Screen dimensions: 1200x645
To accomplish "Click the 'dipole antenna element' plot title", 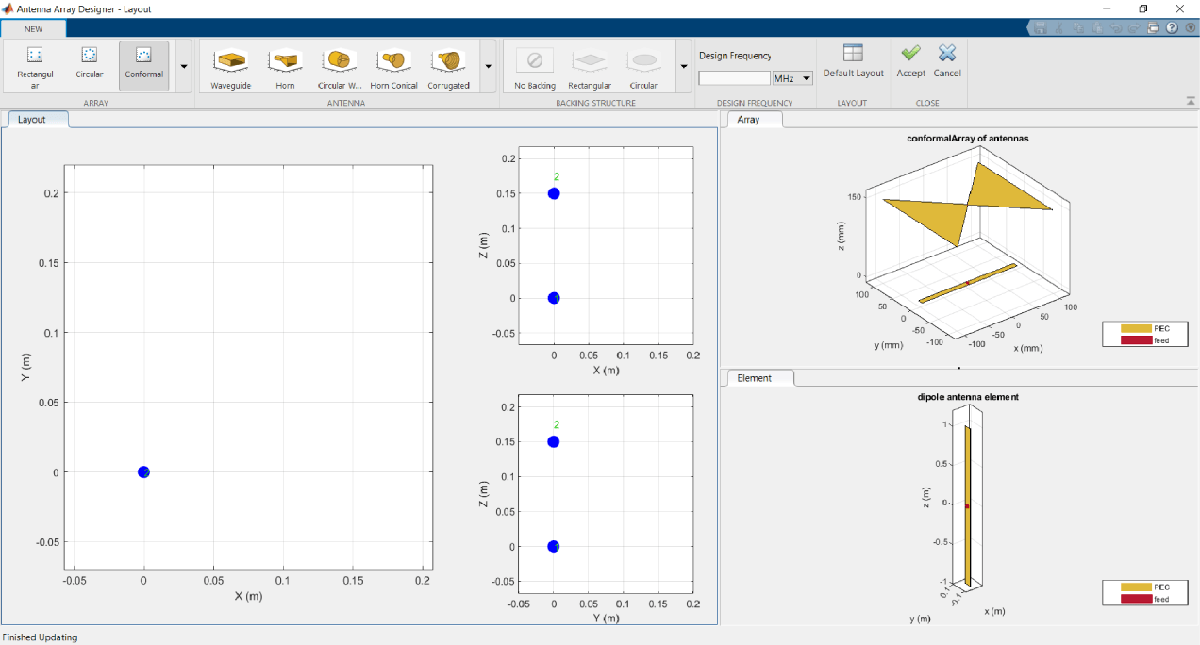I will point(968,397).
